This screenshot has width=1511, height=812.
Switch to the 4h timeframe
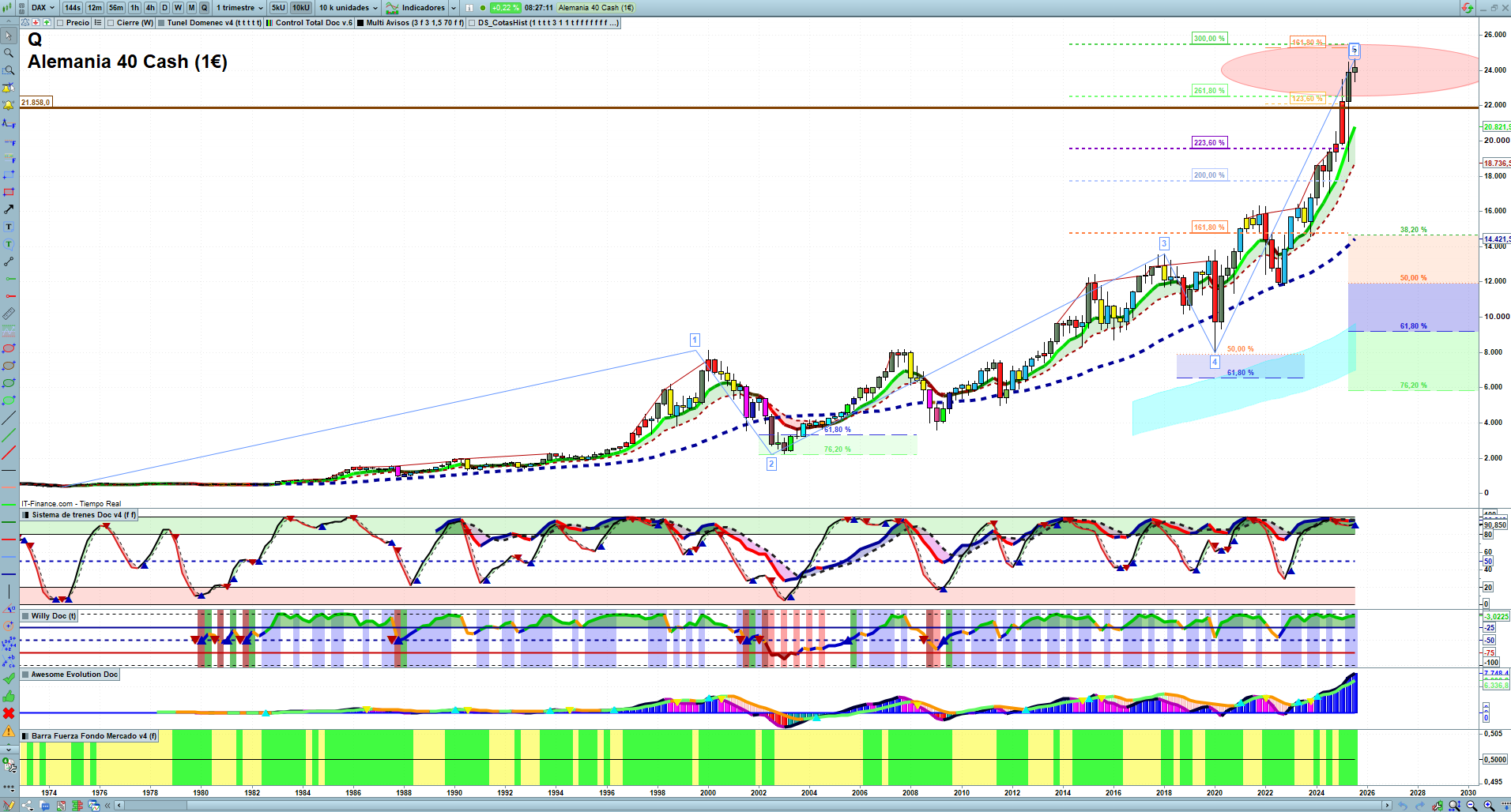tap(150, 8)
